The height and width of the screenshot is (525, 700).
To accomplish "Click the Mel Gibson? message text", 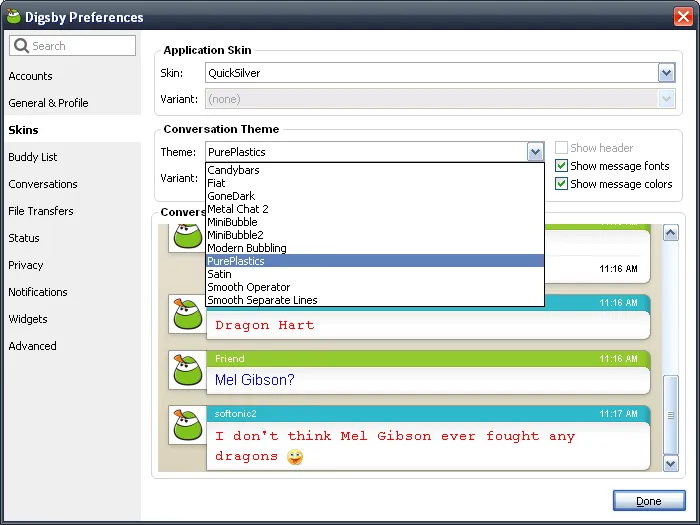I will (x=254, y=380).
